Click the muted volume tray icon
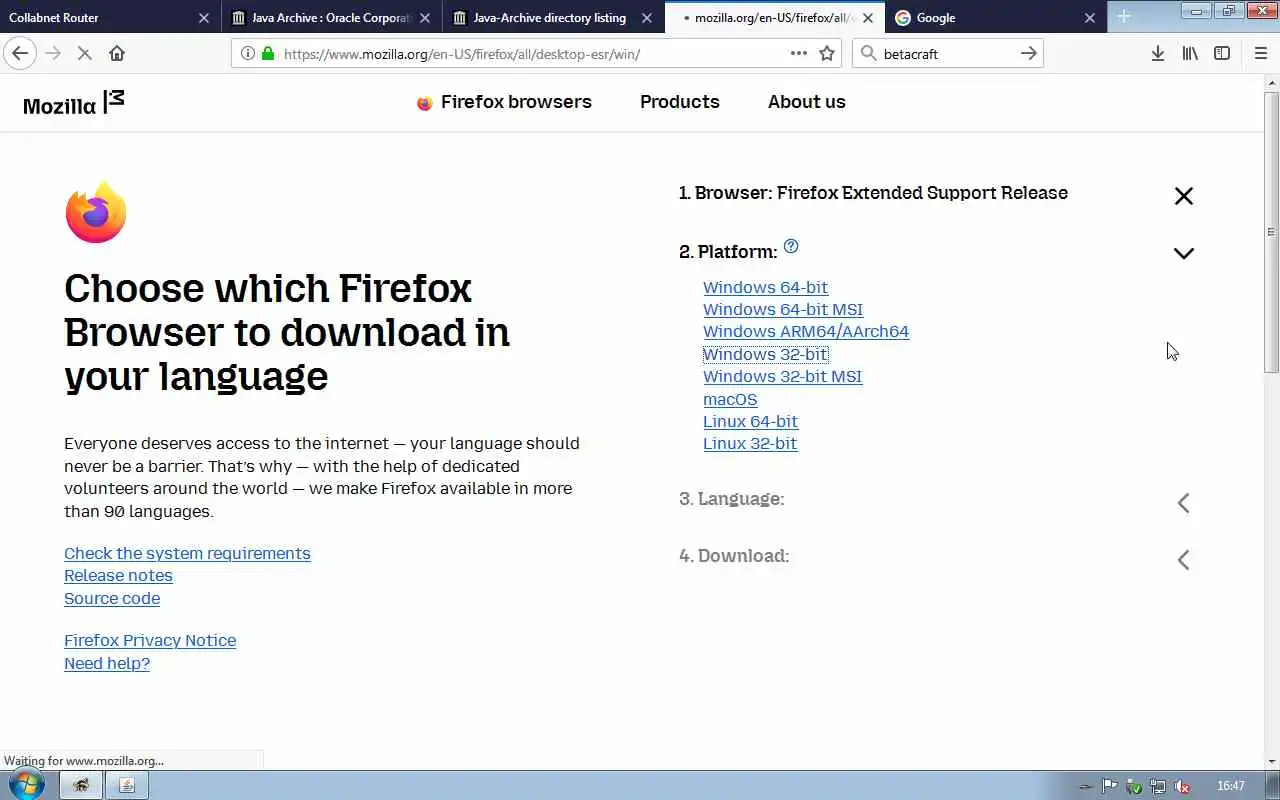 click(1182, 786)
